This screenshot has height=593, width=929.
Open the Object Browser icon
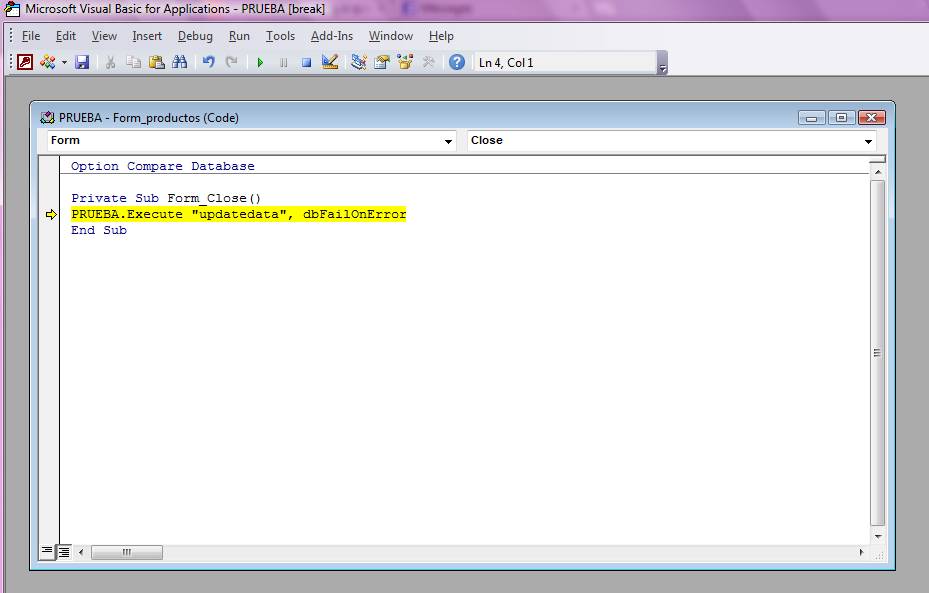(405, 62)
